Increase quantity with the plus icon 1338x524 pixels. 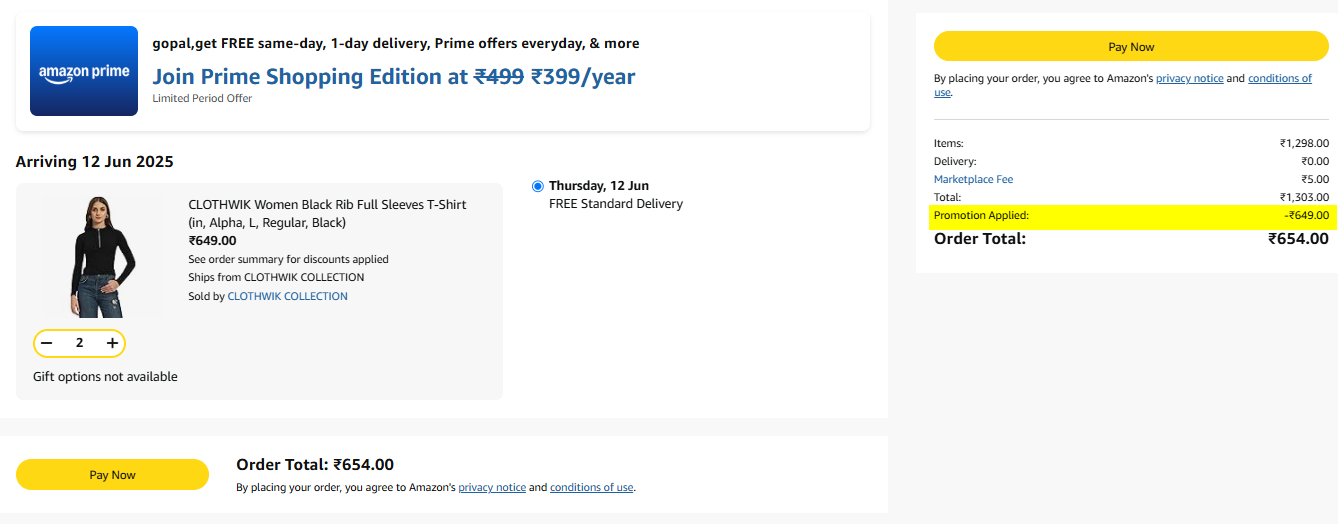[112, 343]
